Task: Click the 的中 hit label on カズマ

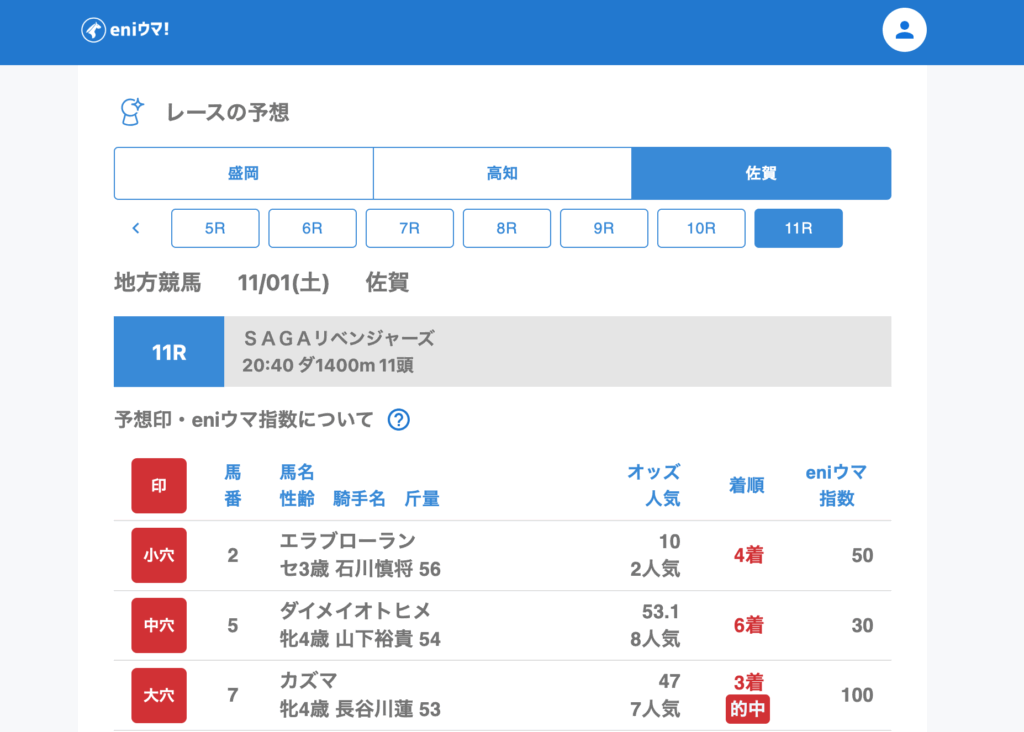Action: coord(748,709)
